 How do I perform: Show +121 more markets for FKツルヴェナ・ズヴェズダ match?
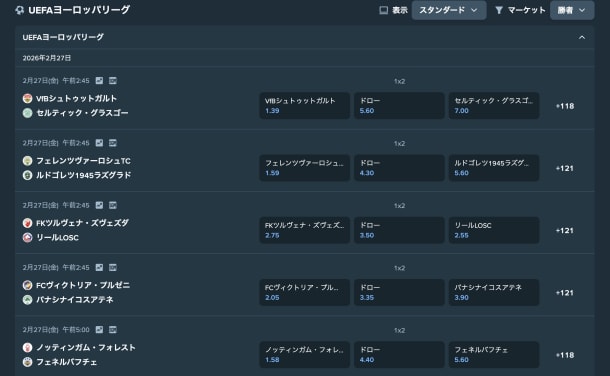(x=565, y=230)
